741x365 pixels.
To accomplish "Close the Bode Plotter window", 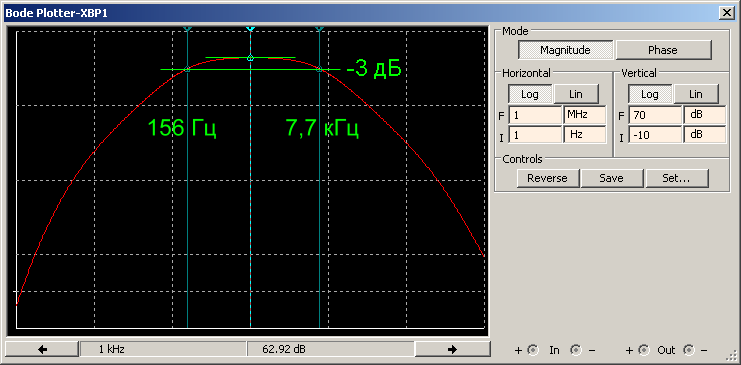I will [726, 13].
